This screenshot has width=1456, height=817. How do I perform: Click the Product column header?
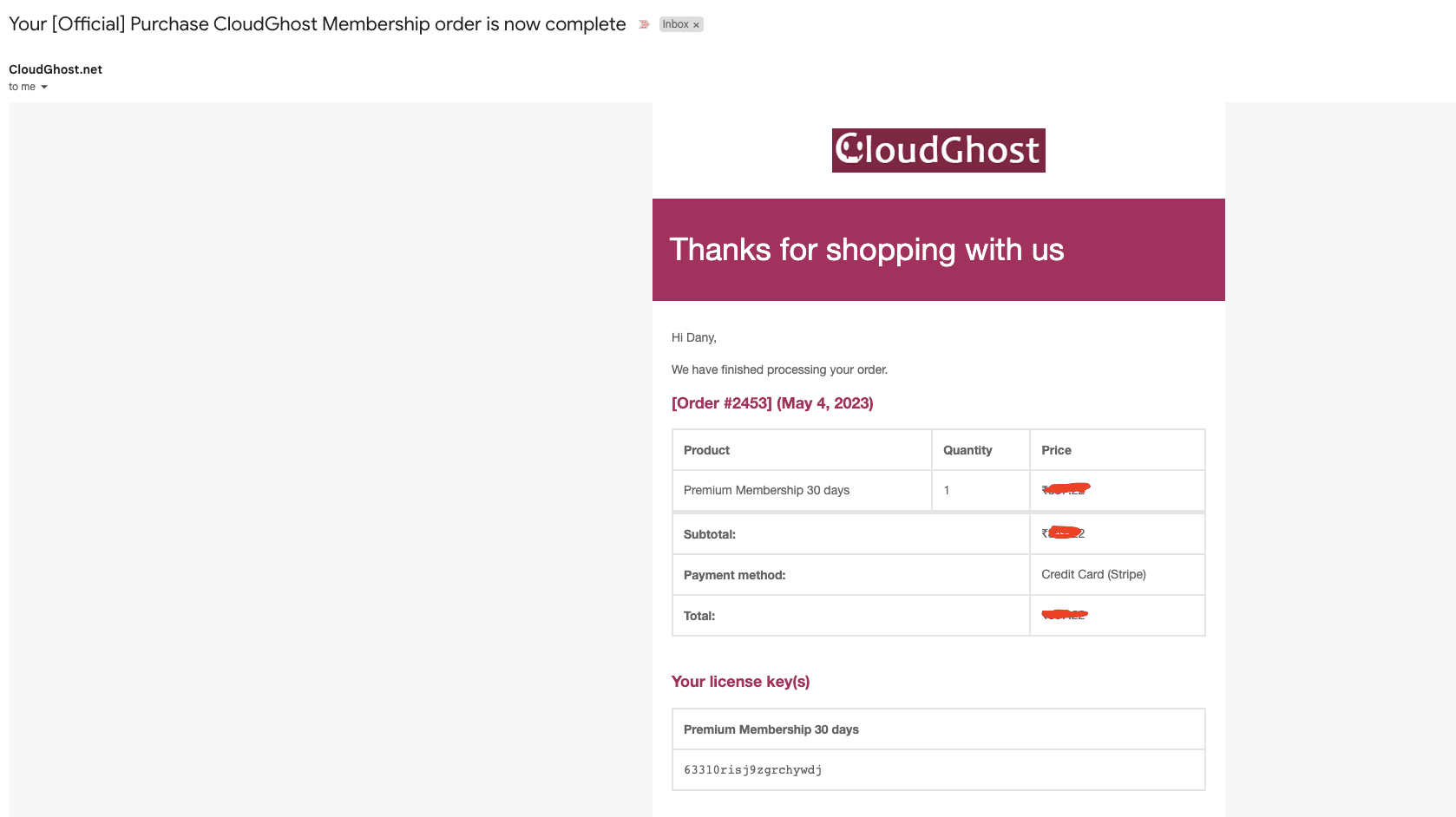[706, 450]
